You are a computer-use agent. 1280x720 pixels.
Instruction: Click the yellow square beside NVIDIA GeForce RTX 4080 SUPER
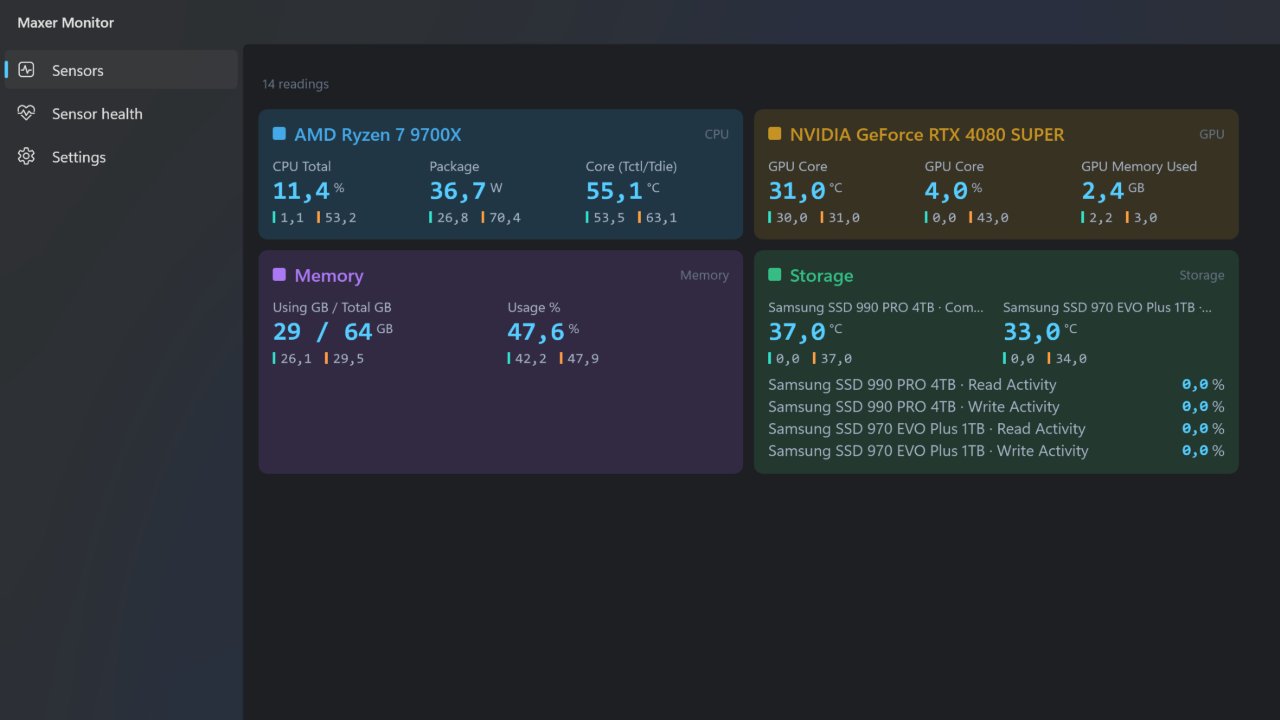pyautogui.click(x=775, y=134)
